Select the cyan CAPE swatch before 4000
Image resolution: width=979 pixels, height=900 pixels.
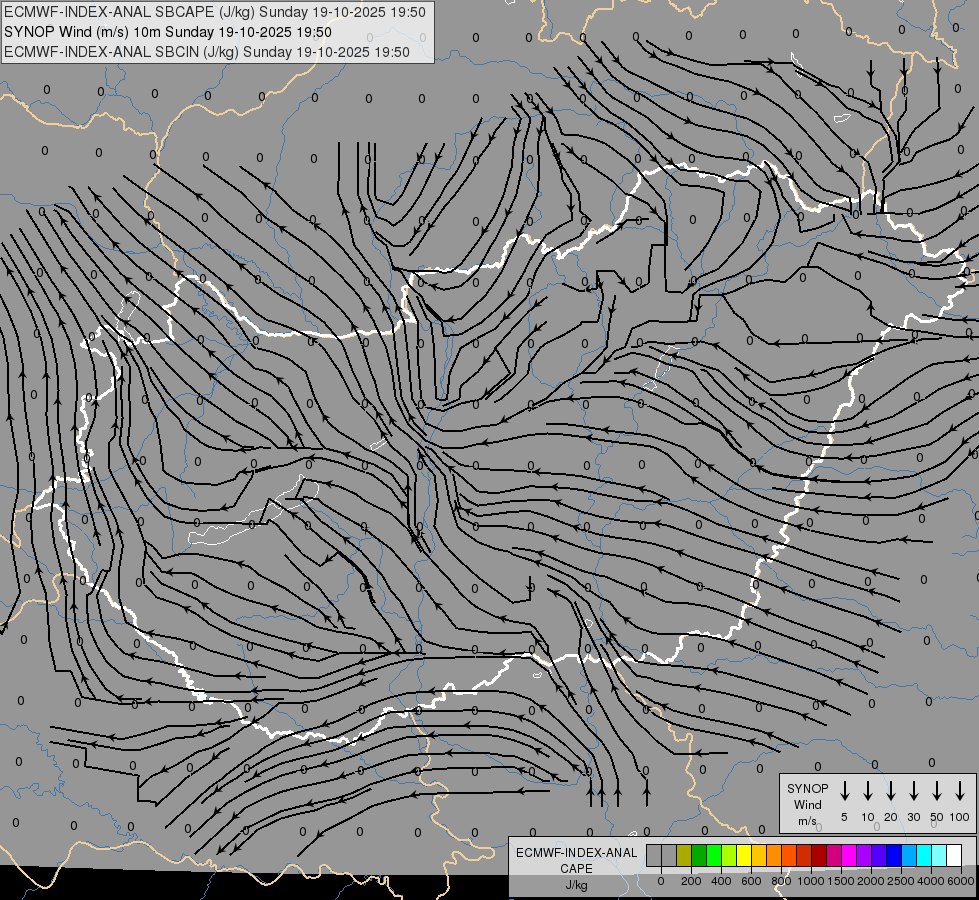pyautogui.click(x=925, y=855)
